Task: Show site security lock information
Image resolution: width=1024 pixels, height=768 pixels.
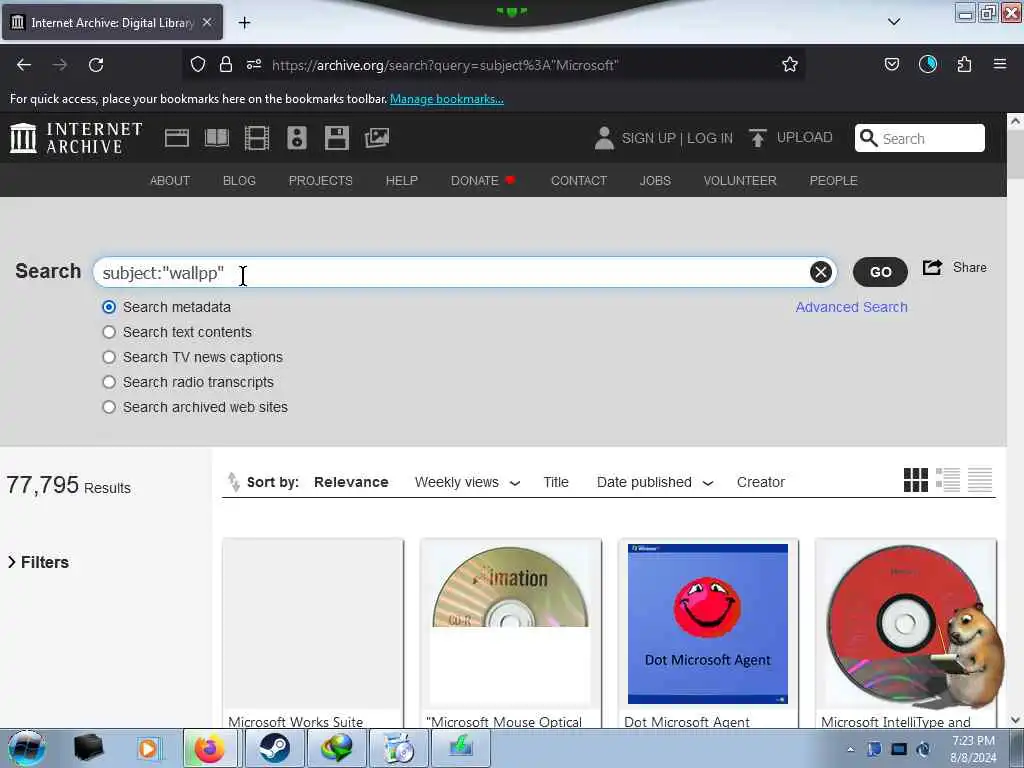Action: click(226, 64)
